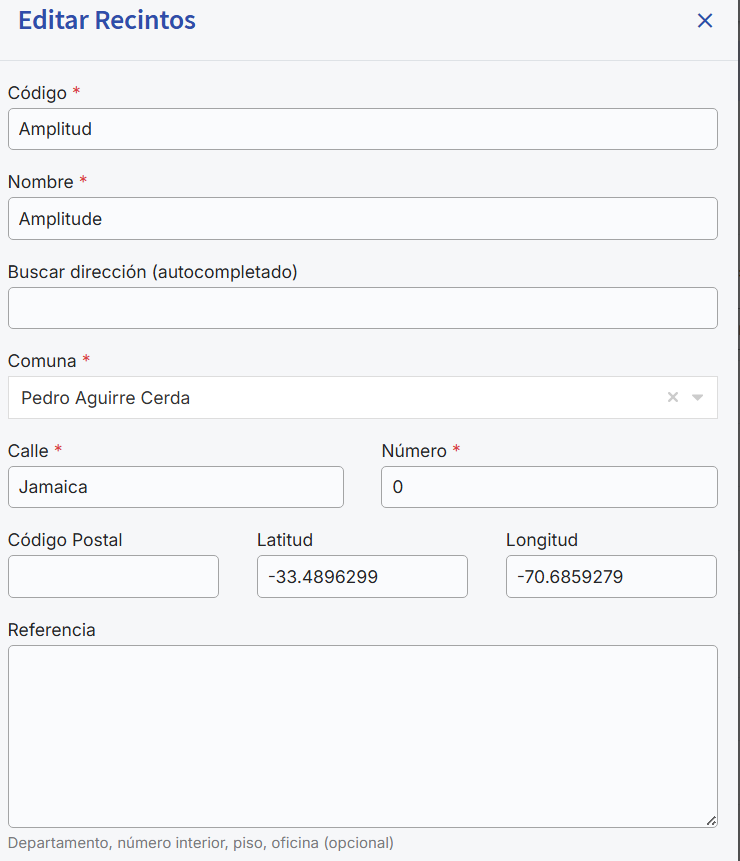This screenshot has height=861, width=740.
Task: Click the Referencia label text
Action: coord(52,630)
